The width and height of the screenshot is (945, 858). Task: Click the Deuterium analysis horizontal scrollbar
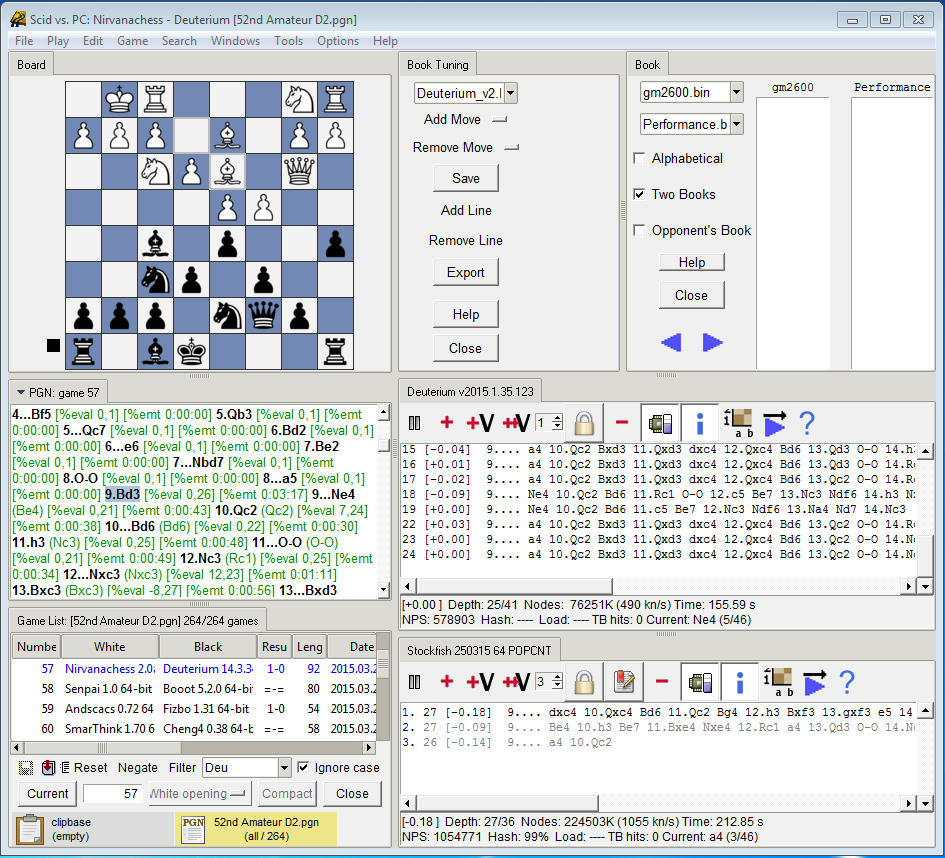[658, 586]
